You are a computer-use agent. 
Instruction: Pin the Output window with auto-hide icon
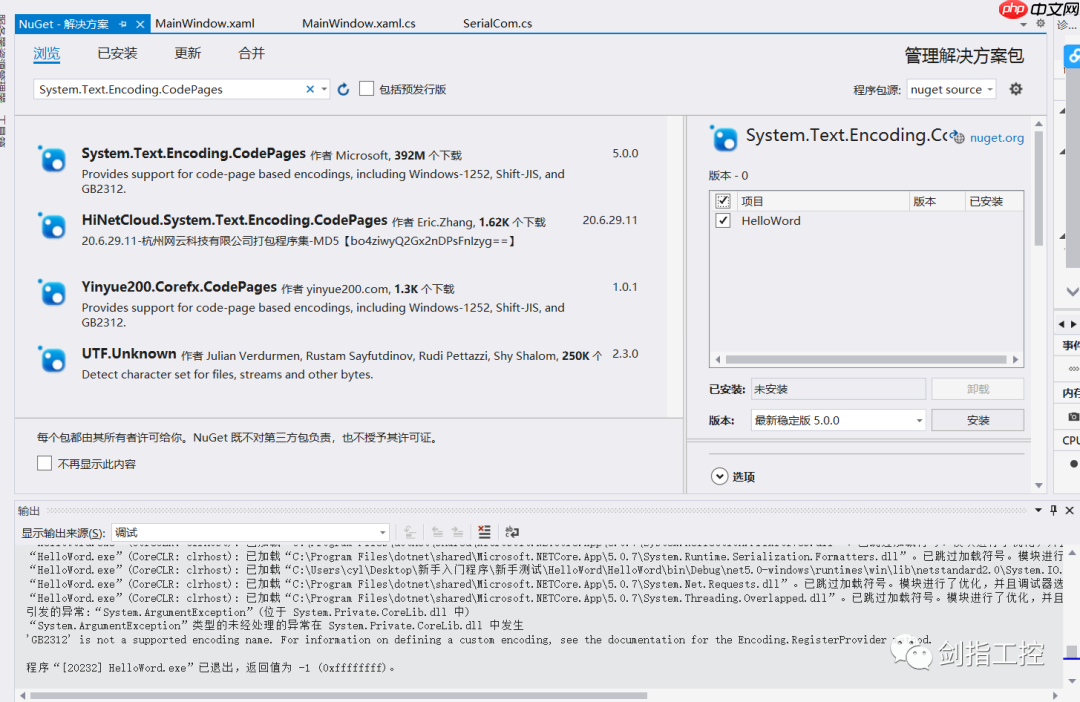pos(1053,510)
